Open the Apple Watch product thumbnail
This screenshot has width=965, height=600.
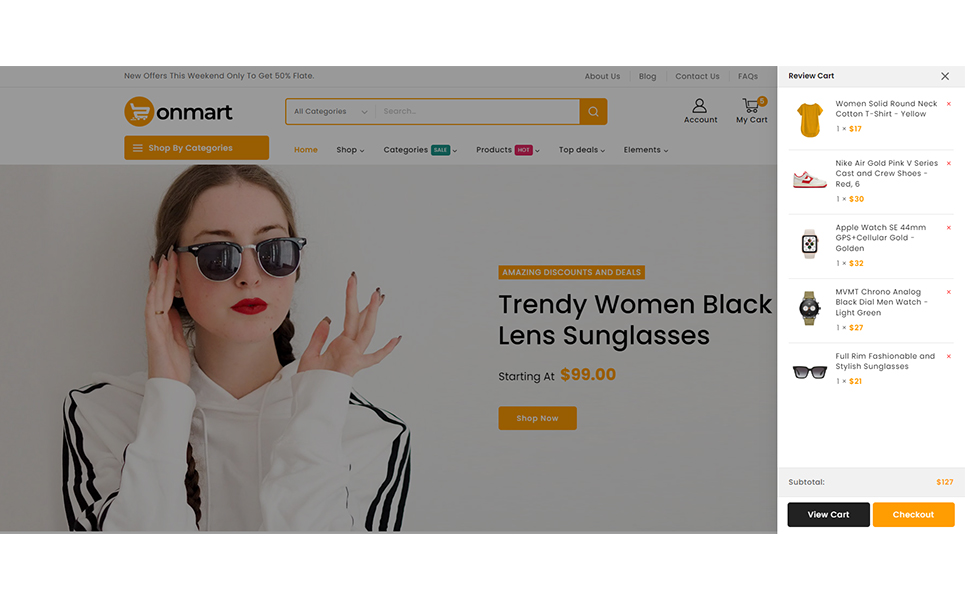(x=809, y=244)
